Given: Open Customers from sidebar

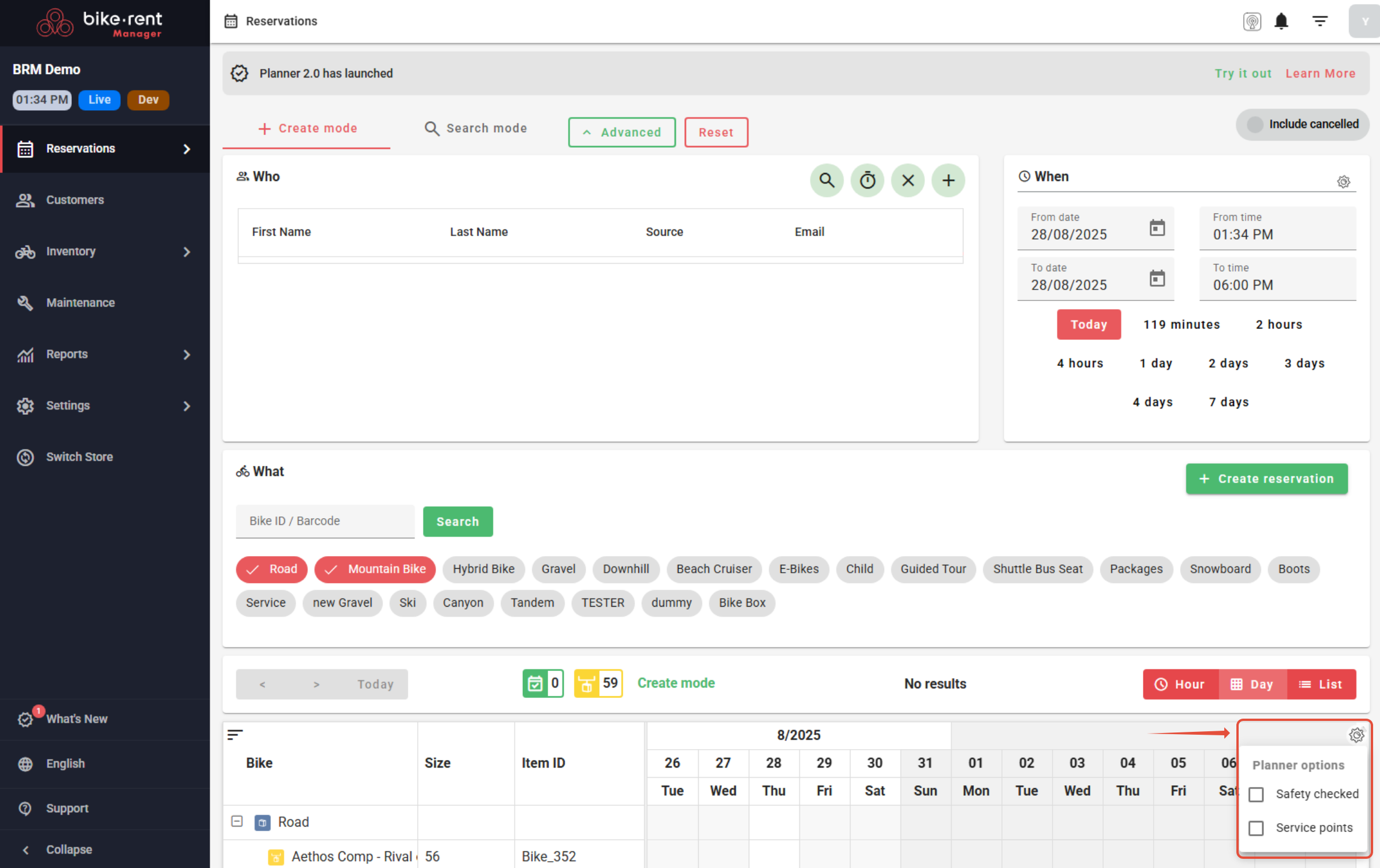Looking at the screenshot, I should click(75, 200).
